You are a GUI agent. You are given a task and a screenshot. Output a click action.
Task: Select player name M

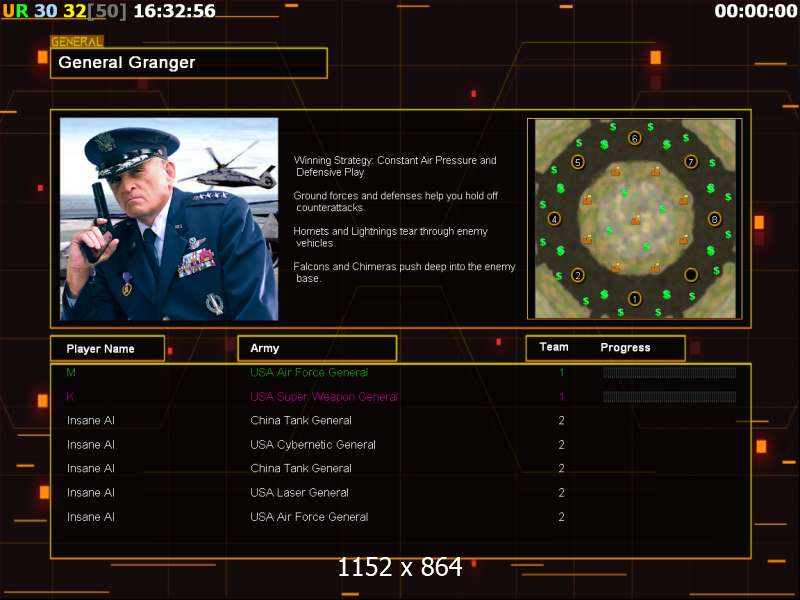[x=71, y=372]
